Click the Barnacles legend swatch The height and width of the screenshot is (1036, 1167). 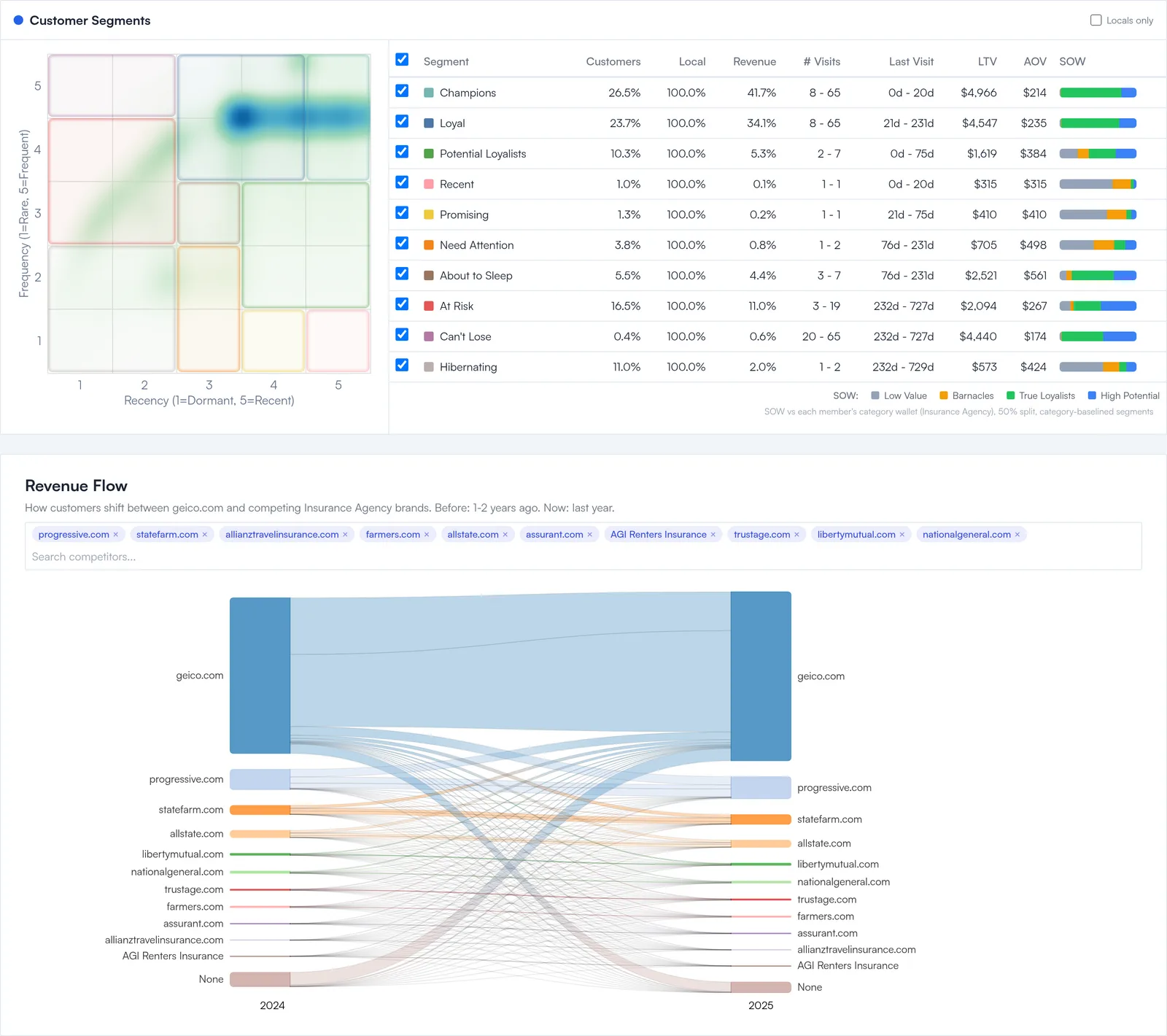944,395
